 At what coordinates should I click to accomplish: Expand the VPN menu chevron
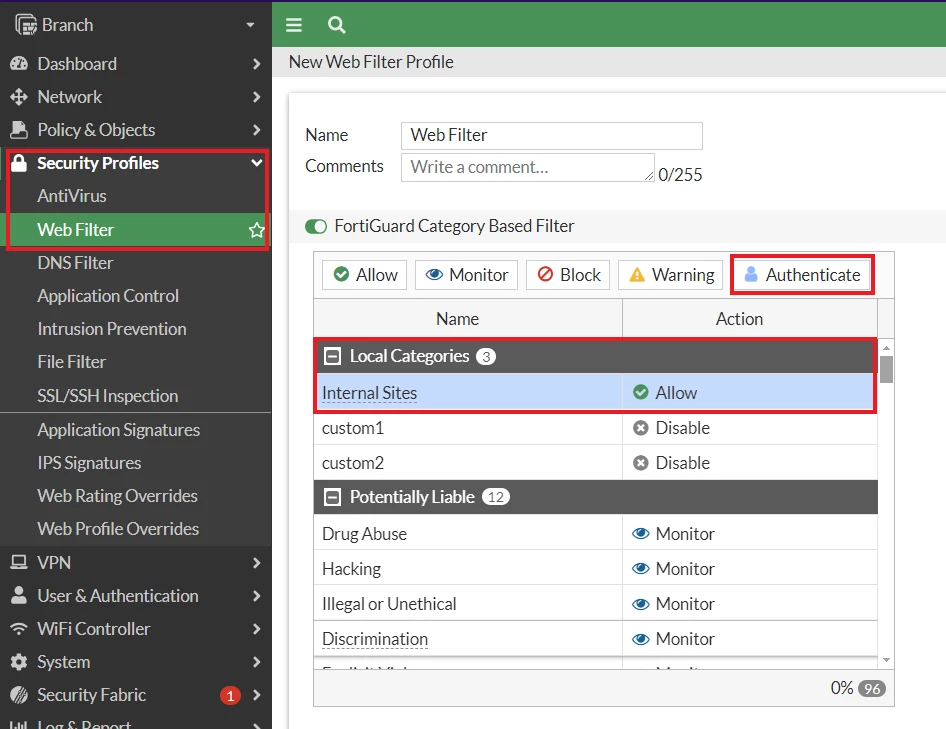[x=256, y=562]
